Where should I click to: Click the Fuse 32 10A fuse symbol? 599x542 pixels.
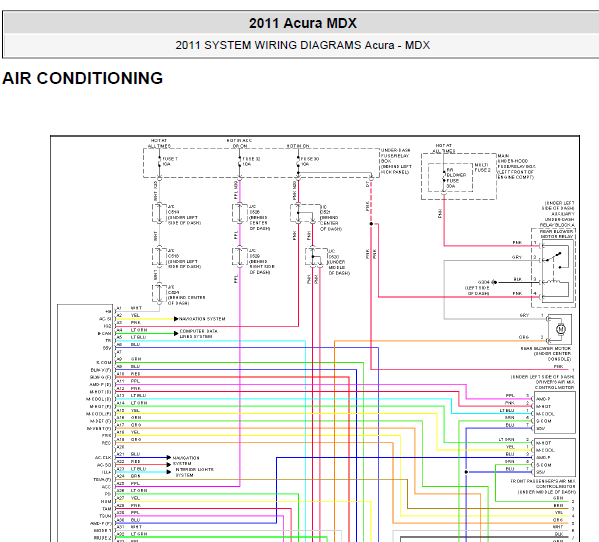tap(240, 162)
